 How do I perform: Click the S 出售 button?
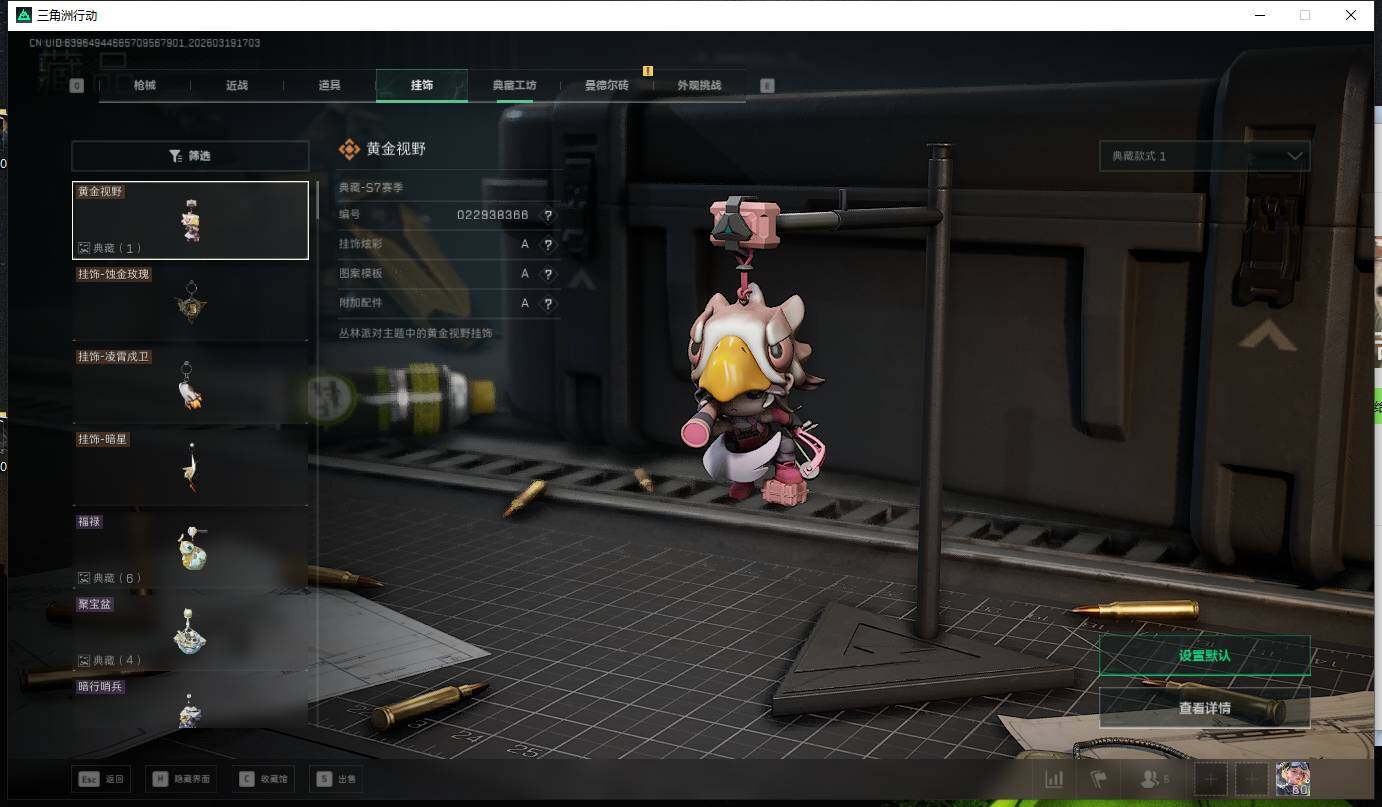pyautogui.click(x=337, y=779)
